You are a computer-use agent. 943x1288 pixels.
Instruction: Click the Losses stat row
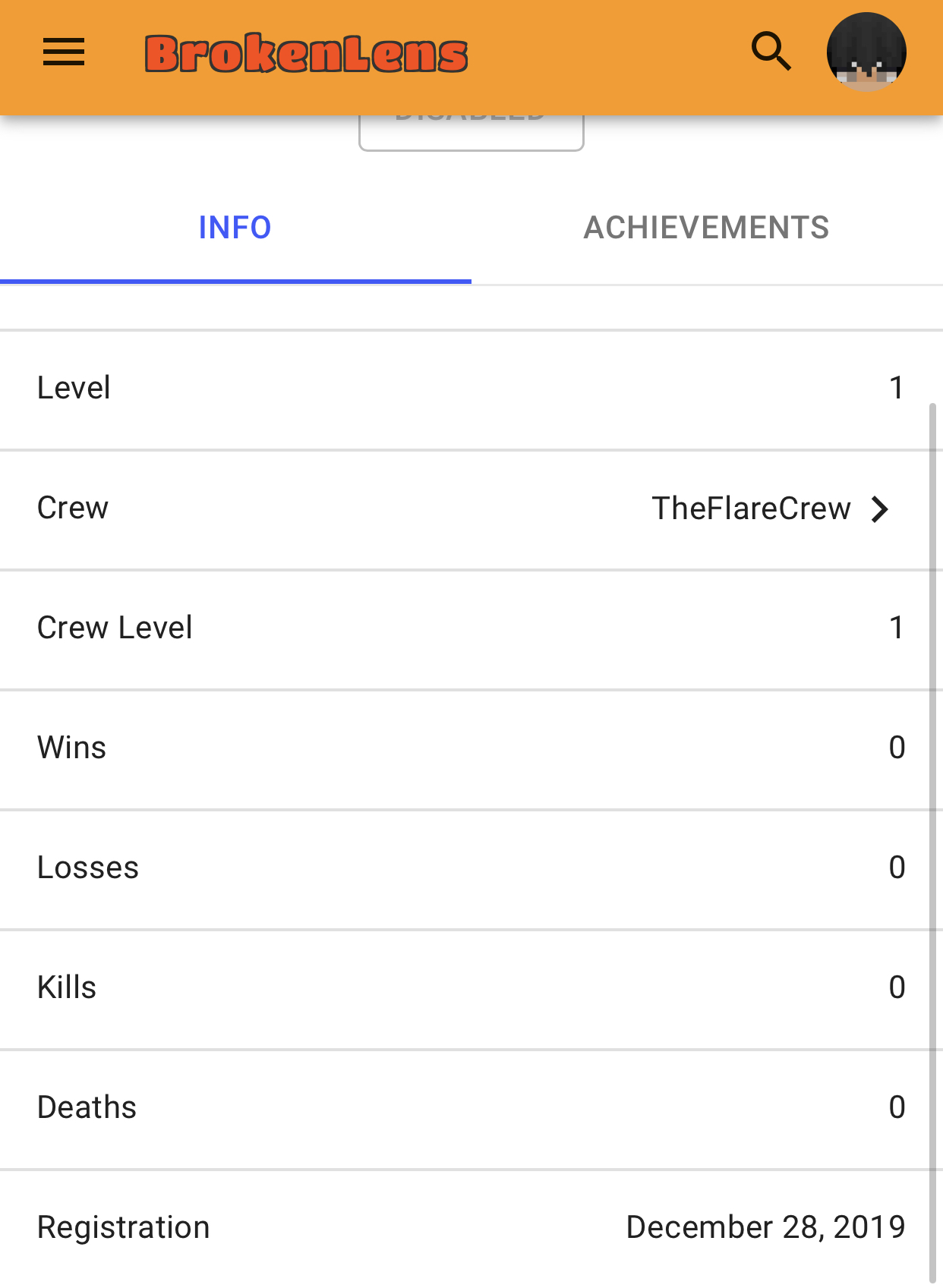(x=471, y=869)
